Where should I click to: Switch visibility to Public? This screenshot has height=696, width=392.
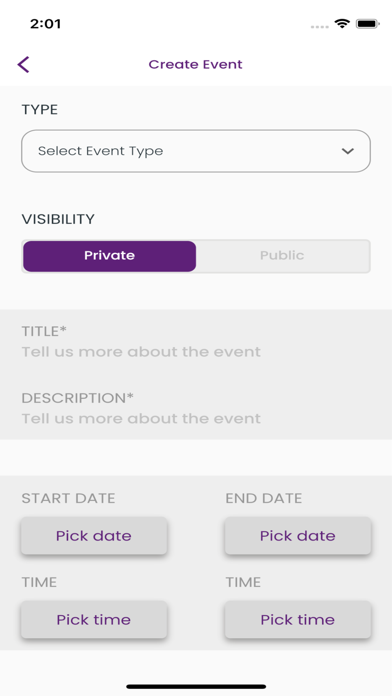[x=282, y=256]
